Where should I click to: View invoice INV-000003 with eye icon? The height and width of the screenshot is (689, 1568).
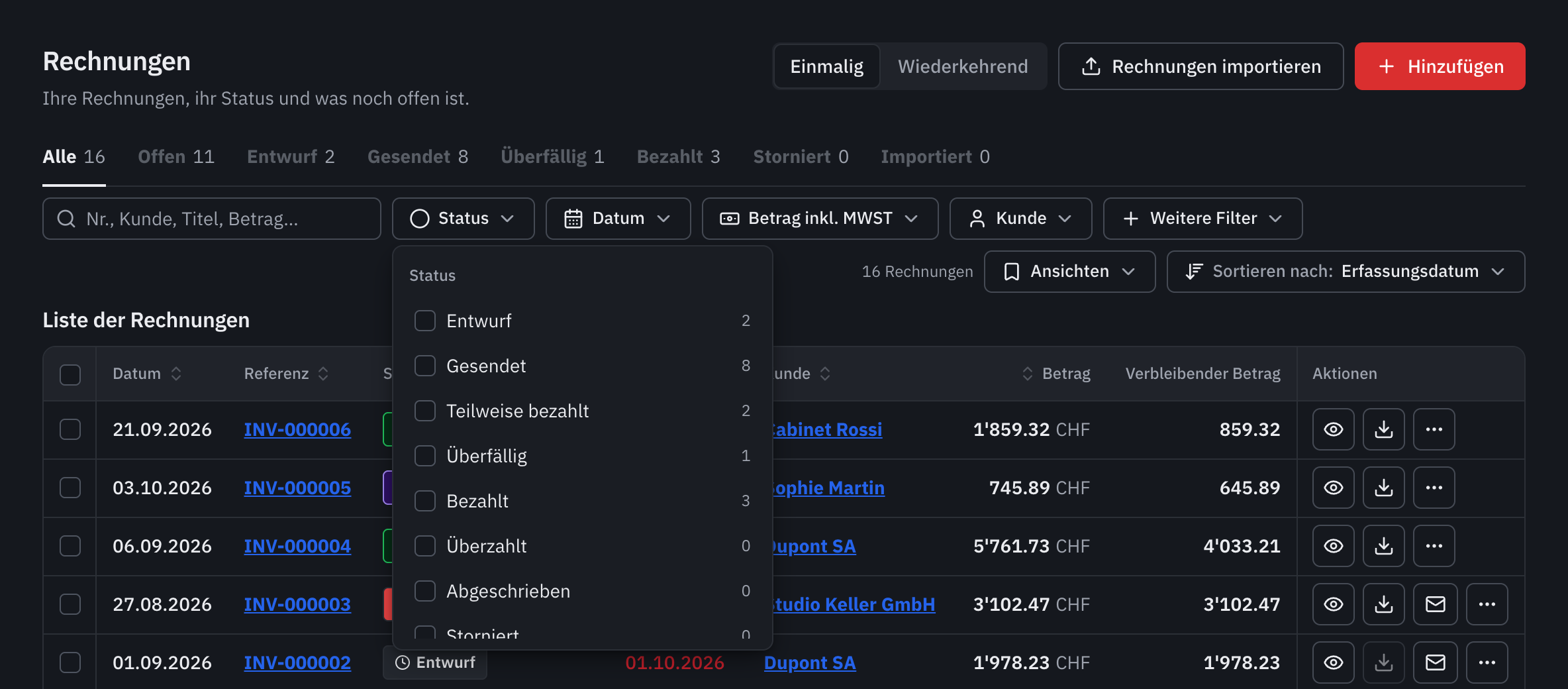click(x=1334, y=604)
